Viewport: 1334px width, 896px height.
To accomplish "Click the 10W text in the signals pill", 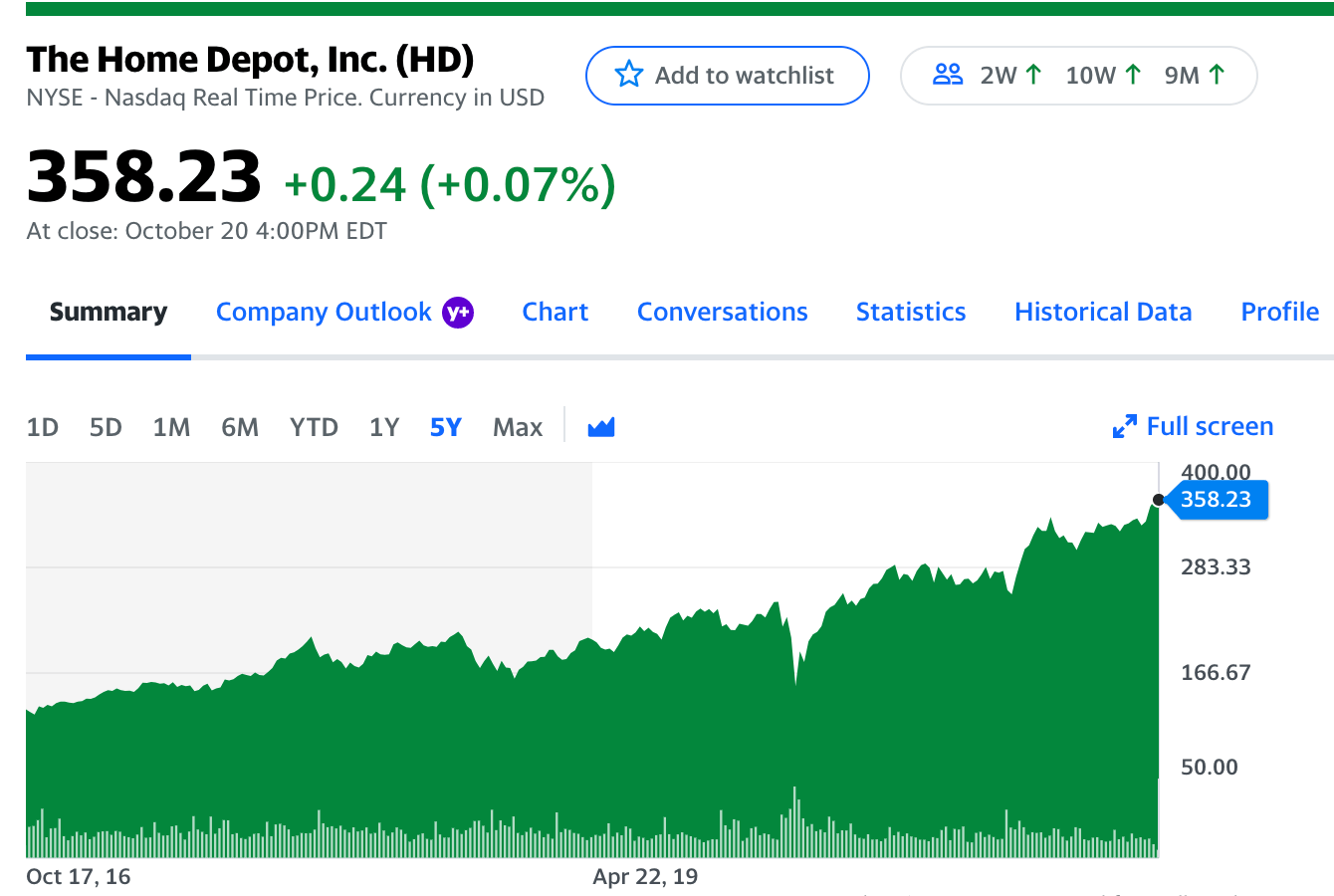I will tap(1091, 76).
